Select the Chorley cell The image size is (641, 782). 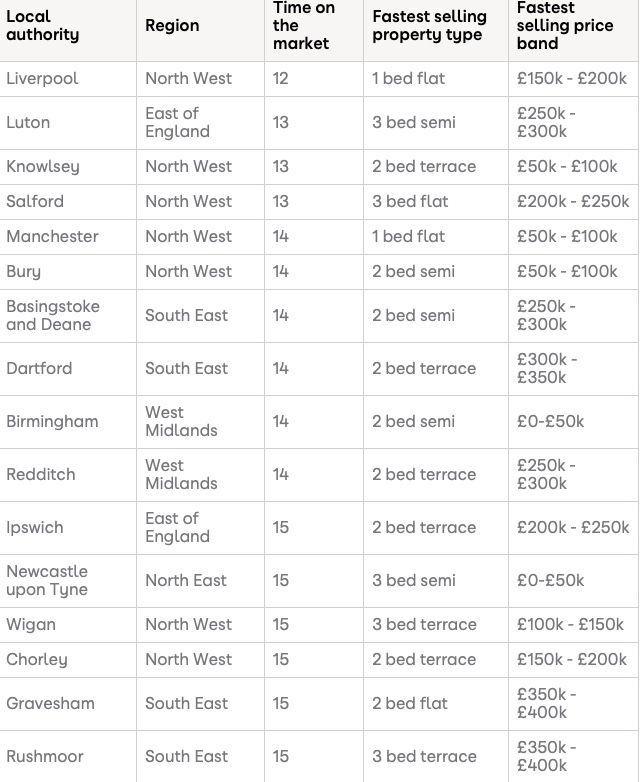point(37,660)
